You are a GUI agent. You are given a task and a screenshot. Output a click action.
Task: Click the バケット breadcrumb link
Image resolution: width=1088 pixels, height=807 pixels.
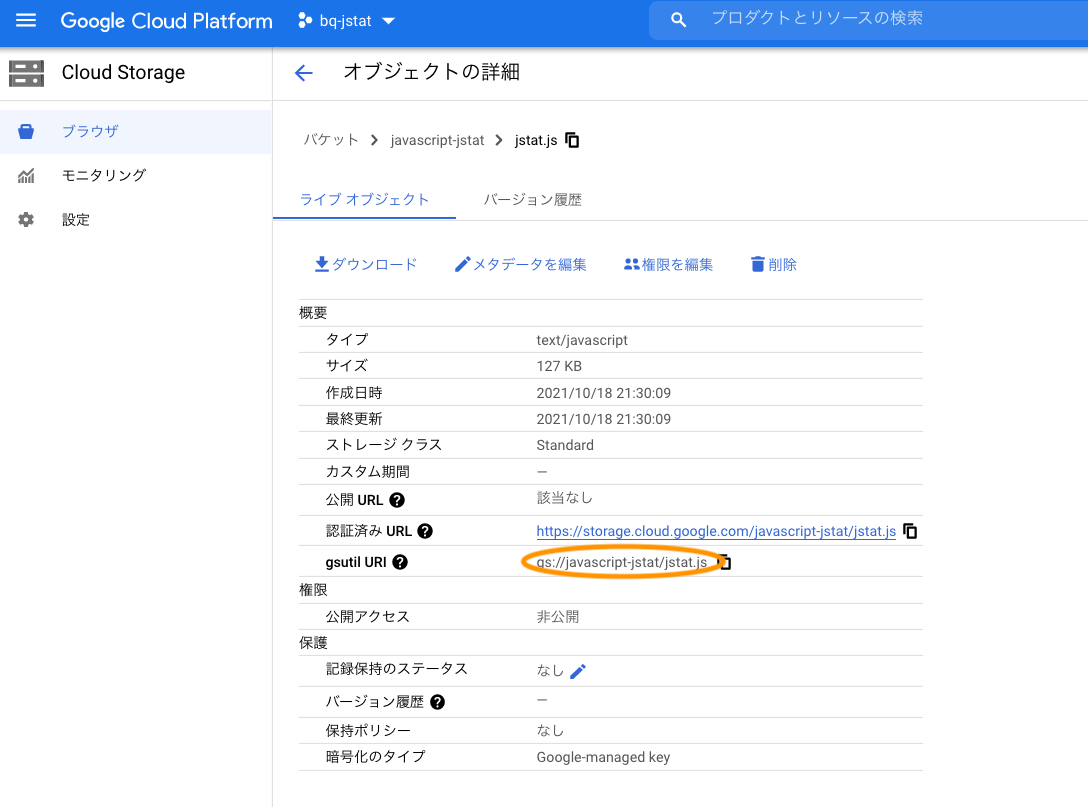[x=331, y=140]
